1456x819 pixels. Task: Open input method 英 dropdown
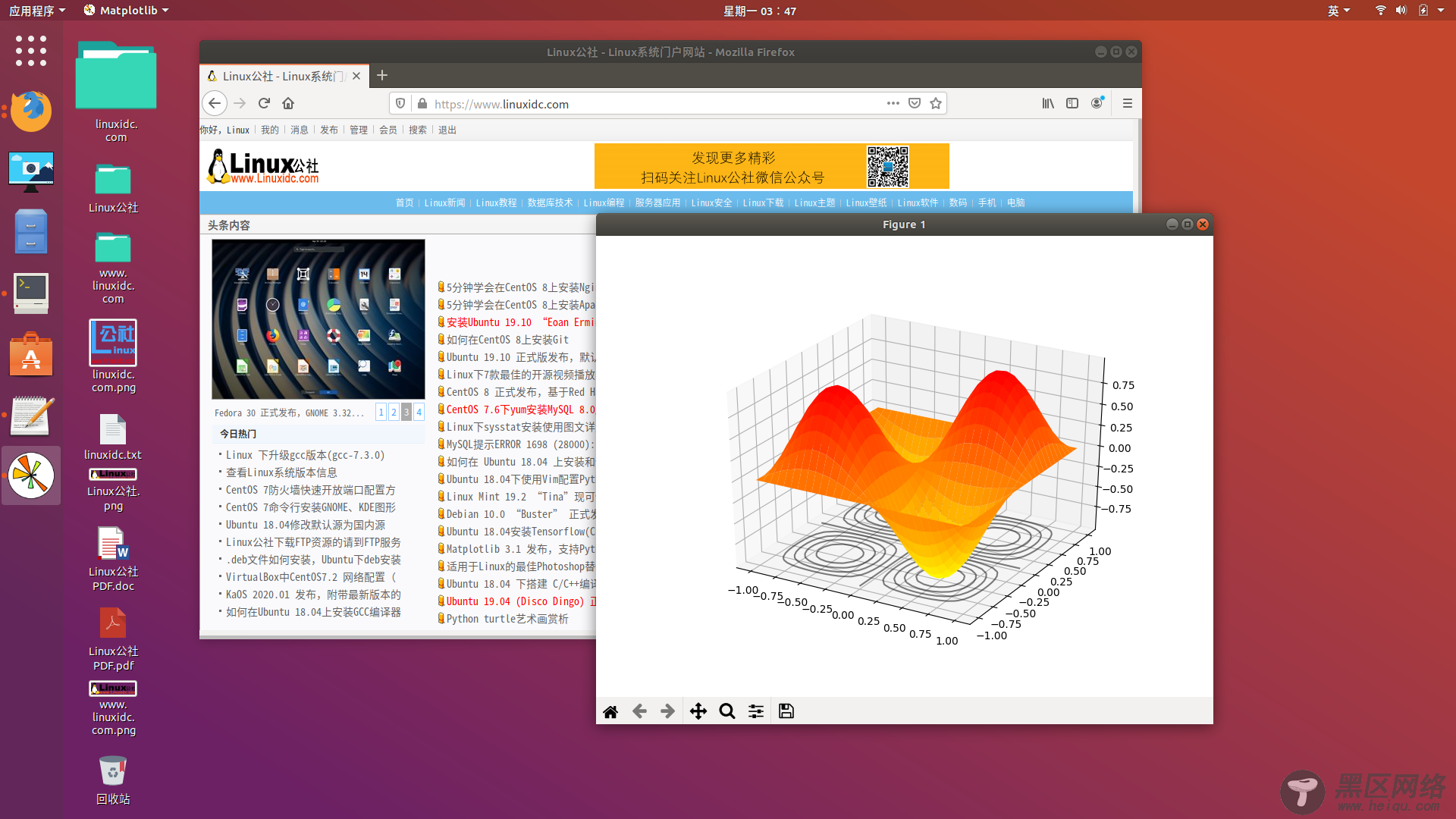point(1338,11)
